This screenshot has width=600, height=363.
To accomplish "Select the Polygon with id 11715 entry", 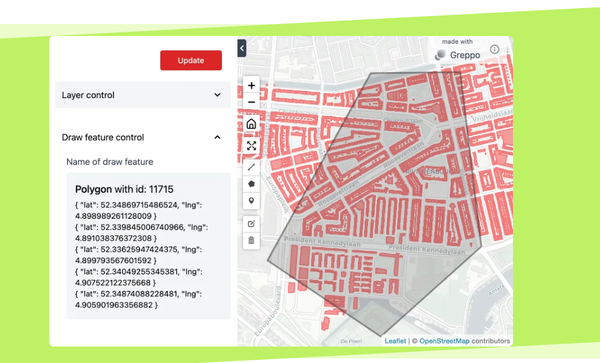I will pos(124,189).
